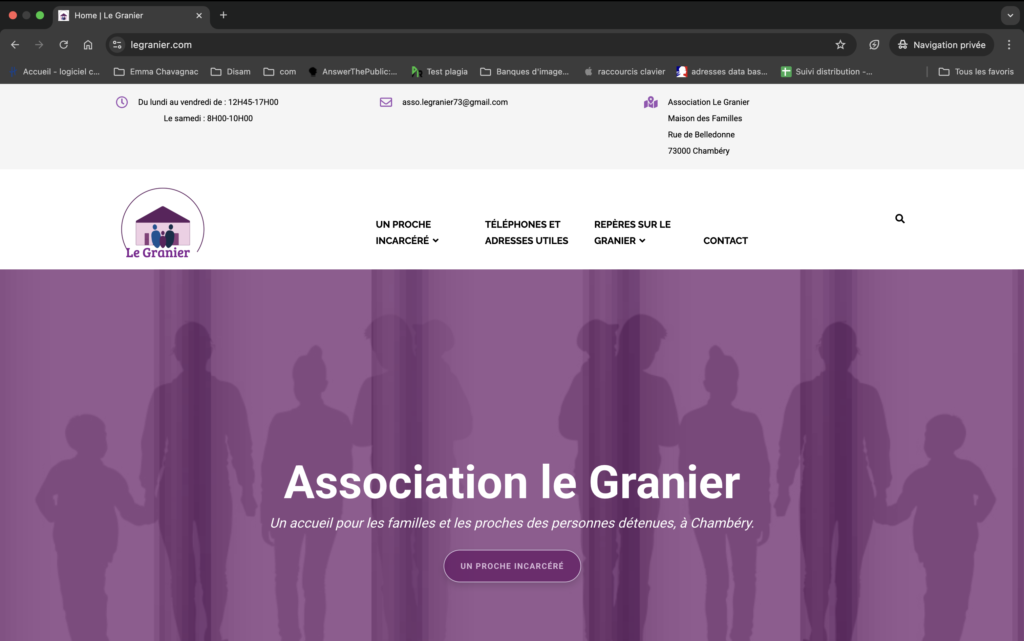This screenshot has width=1024, height=641.
Task: Click the Association le Granier heading
Action: pyautogui.click(x=512, y=482)
